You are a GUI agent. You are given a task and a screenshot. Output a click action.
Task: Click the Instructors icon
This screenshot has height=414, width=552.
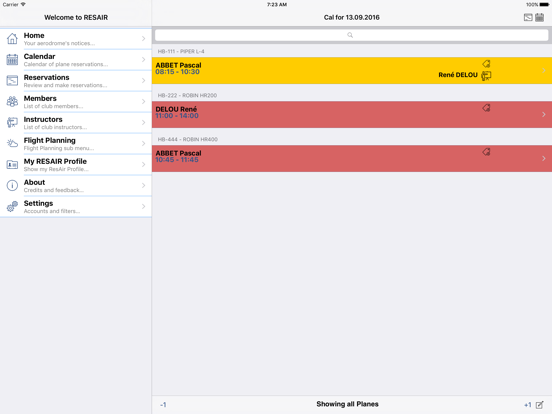click(12, 123)
